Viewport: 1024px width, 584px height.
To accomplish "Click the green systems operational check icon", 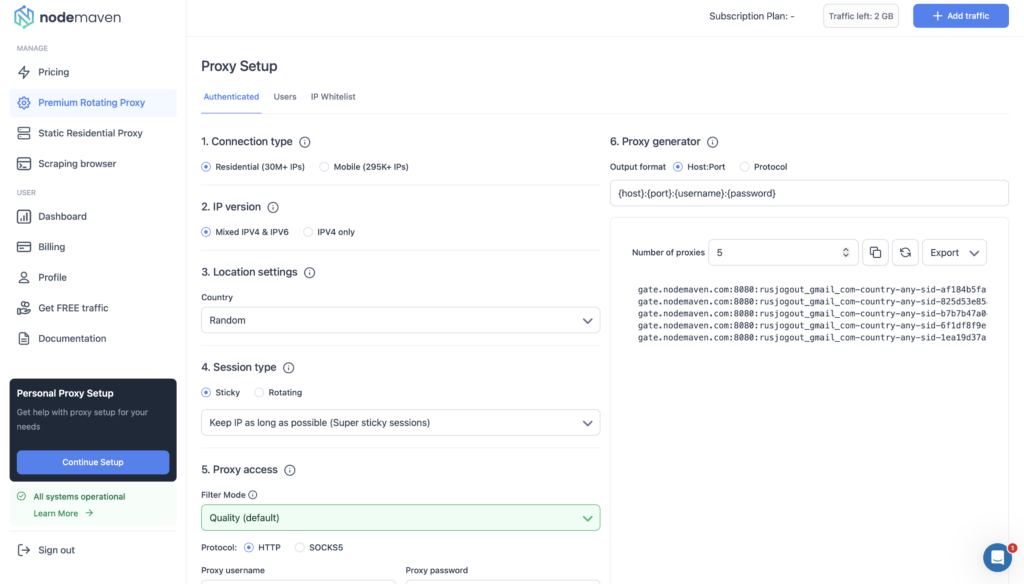I will (22, 496).
